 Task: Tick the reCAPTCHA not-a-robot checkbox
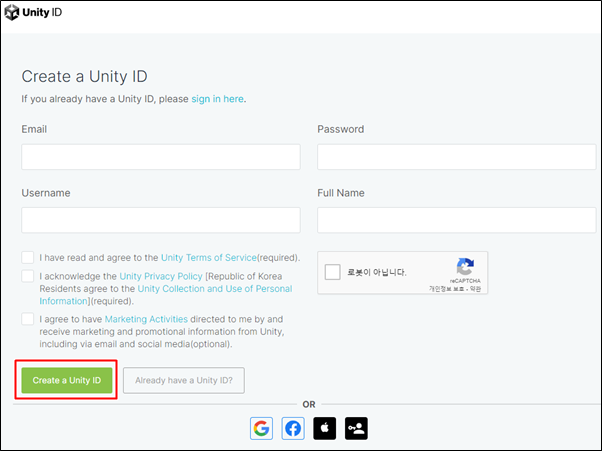[x=332, y=272]
